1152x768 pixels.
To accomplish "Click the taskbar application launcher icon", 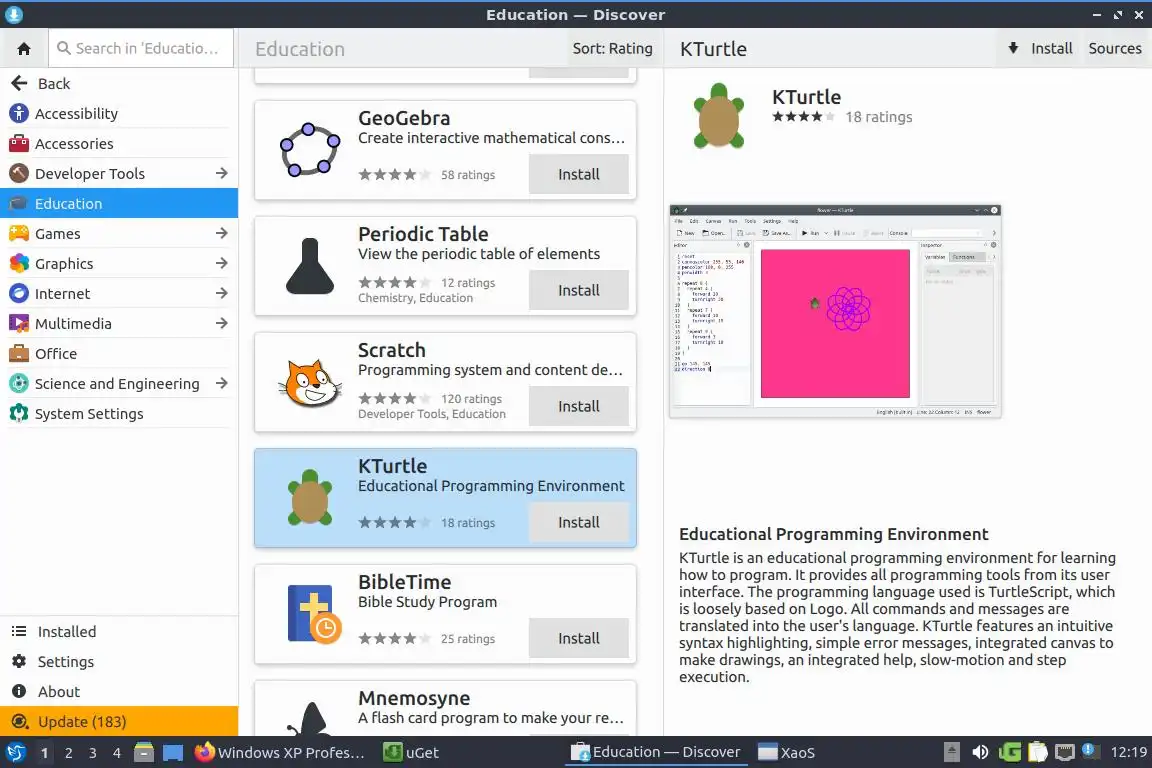I will [15, 753].
